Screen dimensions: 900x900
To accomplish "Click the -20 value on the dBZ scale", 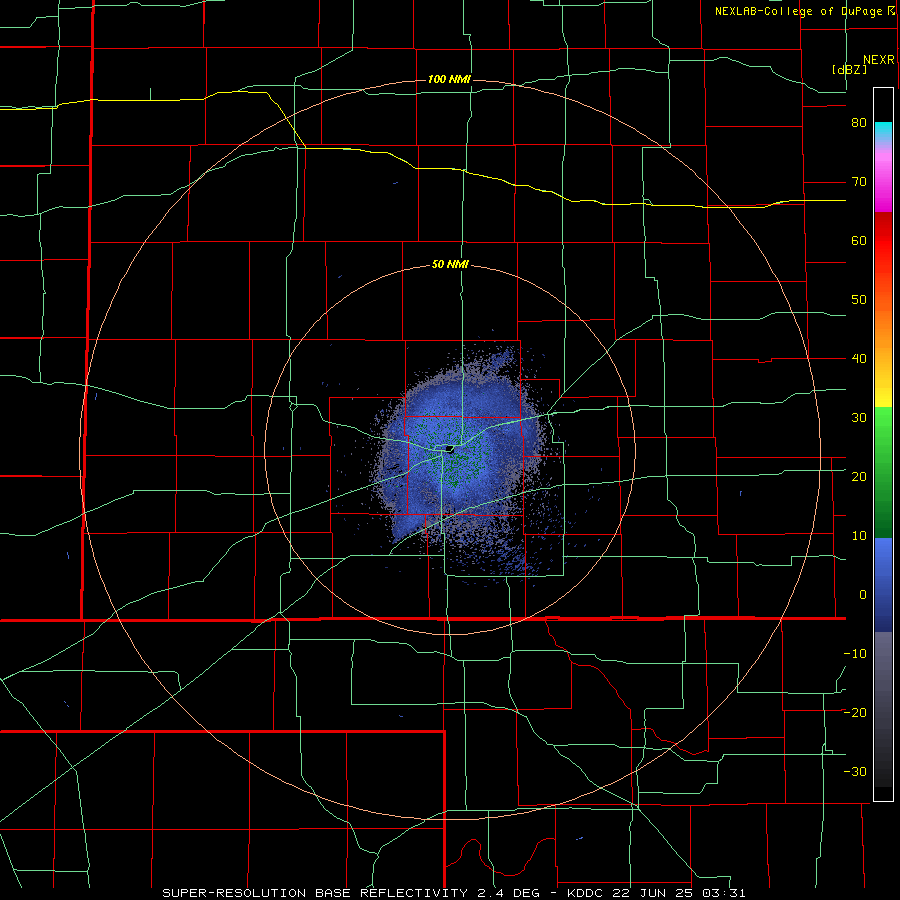I will 855,712.
